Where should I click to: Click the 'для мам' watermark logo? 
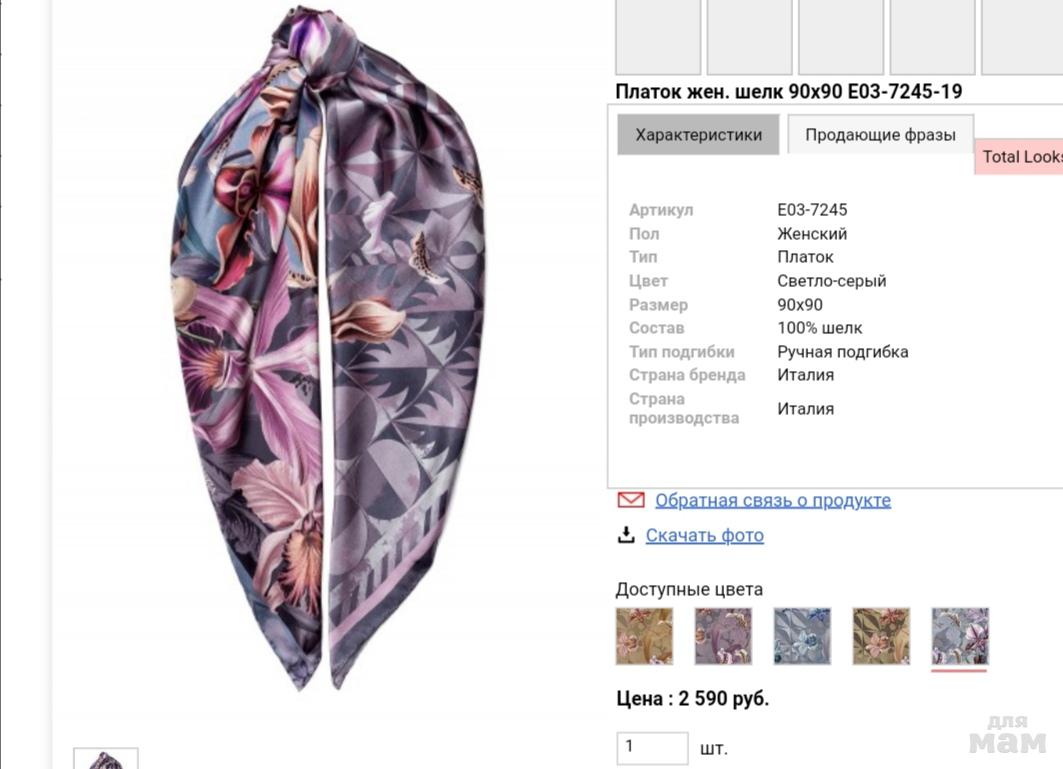(x=1007, y=735)
